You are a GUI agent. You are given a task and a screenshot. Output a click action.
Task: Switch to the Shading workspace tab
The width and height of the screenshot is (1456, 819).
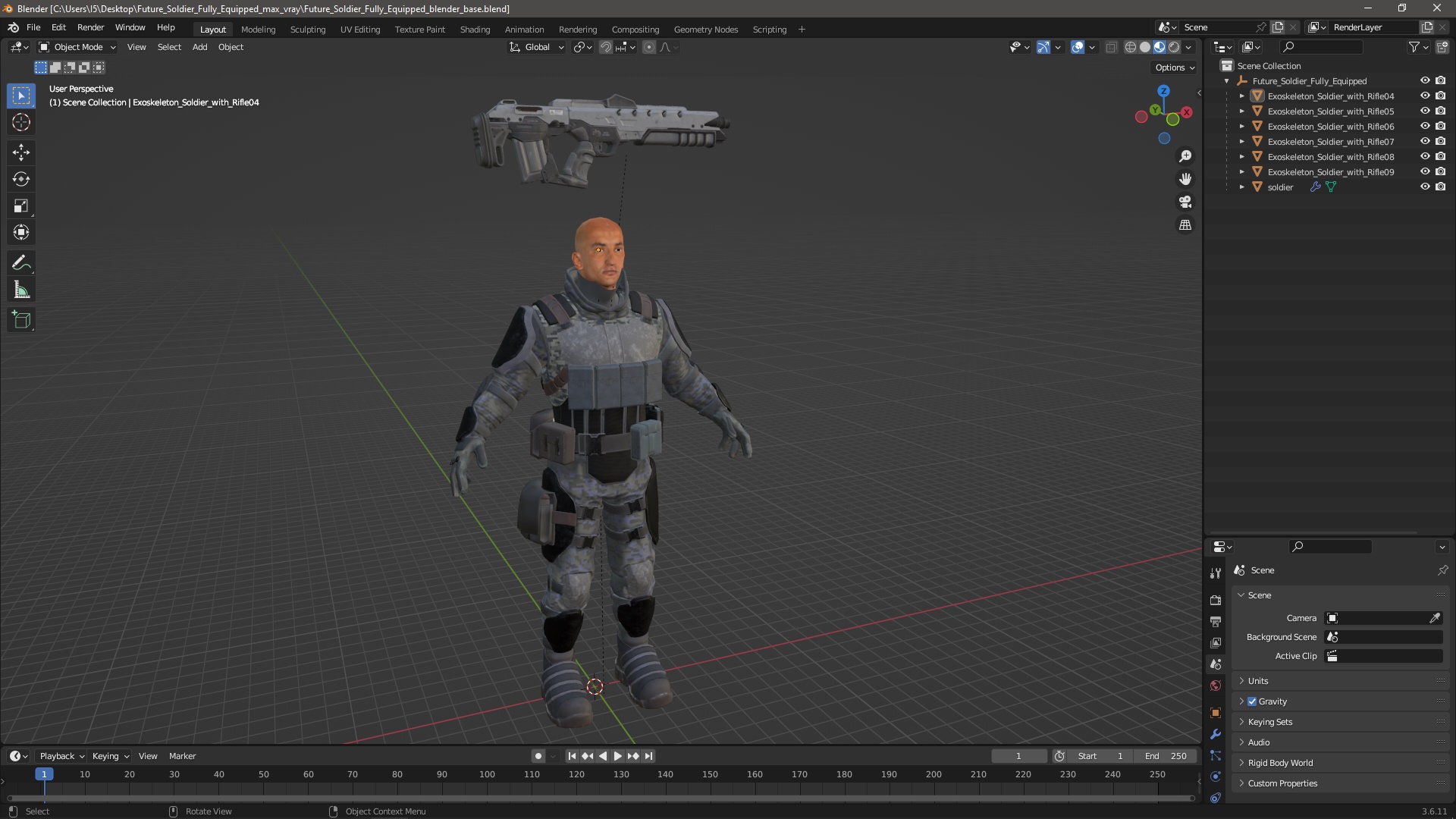coord(475,30)
